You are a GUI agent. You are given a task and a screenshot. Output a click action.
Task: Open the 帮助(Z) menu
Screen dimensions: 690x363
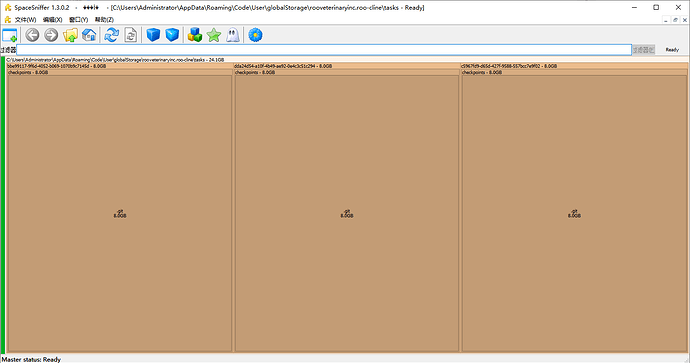pos(104,20)
